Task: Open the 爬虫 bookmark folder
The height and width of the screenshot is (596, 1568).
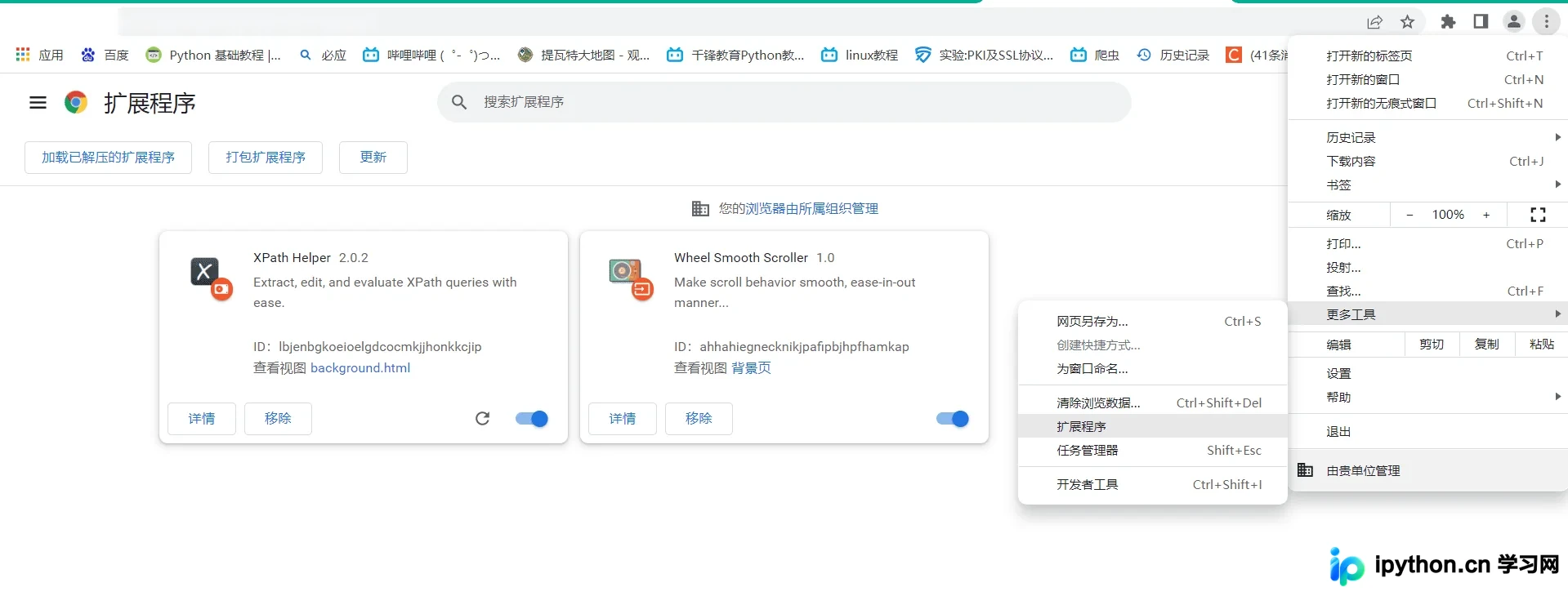Action: pyautogui.click(x=1094, y=55)
